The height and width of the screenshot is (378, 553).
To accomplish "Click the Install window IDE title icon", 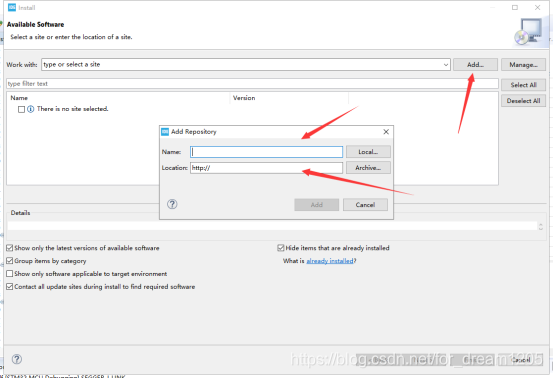I will [x=12, y=7].
